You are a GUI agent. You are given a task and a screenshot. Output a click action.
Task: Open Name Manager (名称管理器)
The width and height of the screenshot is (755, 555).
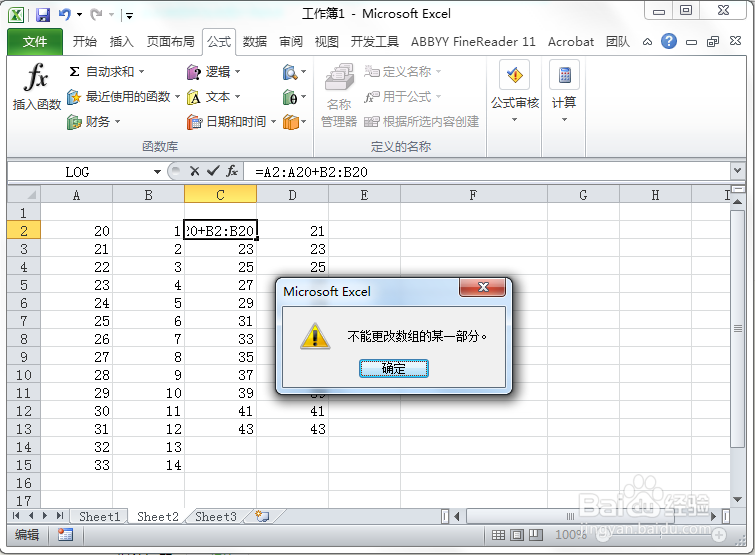[339, 95]
